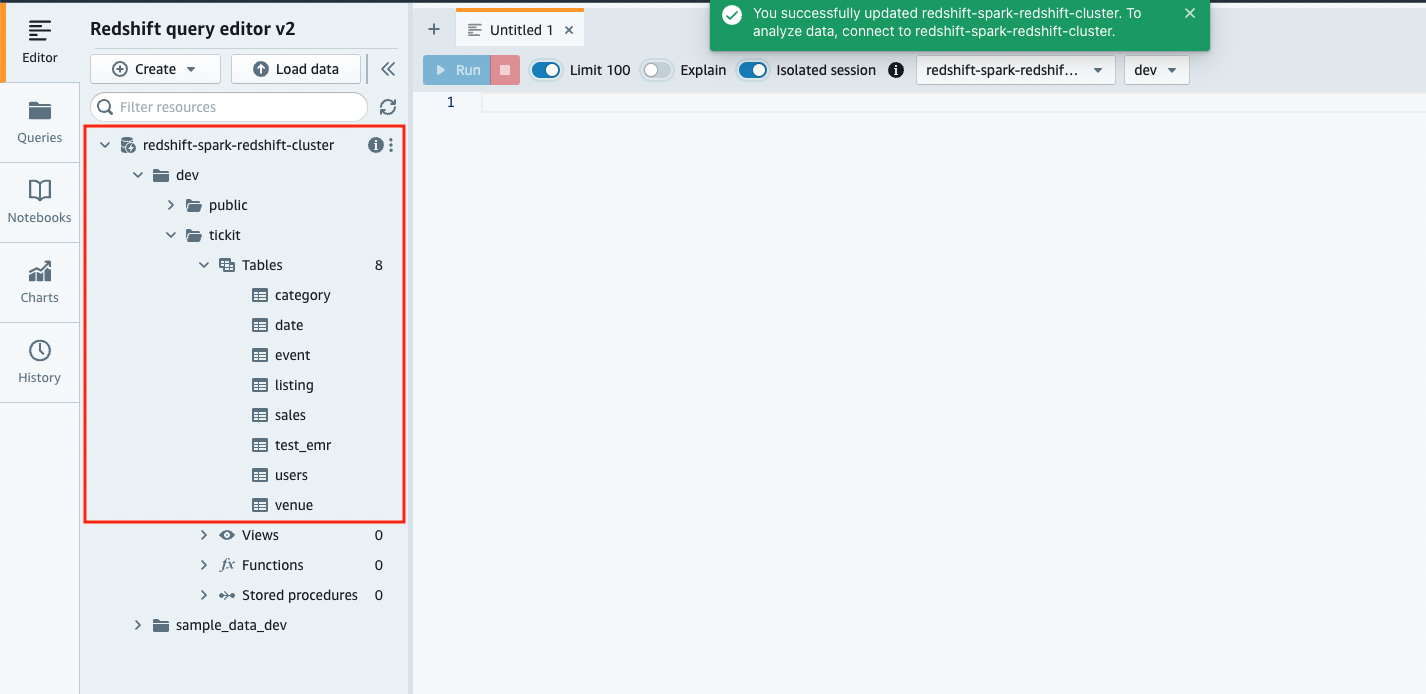1426x694 pixels.
Task: Collapse the dev database node
Action: coord(138,175)
